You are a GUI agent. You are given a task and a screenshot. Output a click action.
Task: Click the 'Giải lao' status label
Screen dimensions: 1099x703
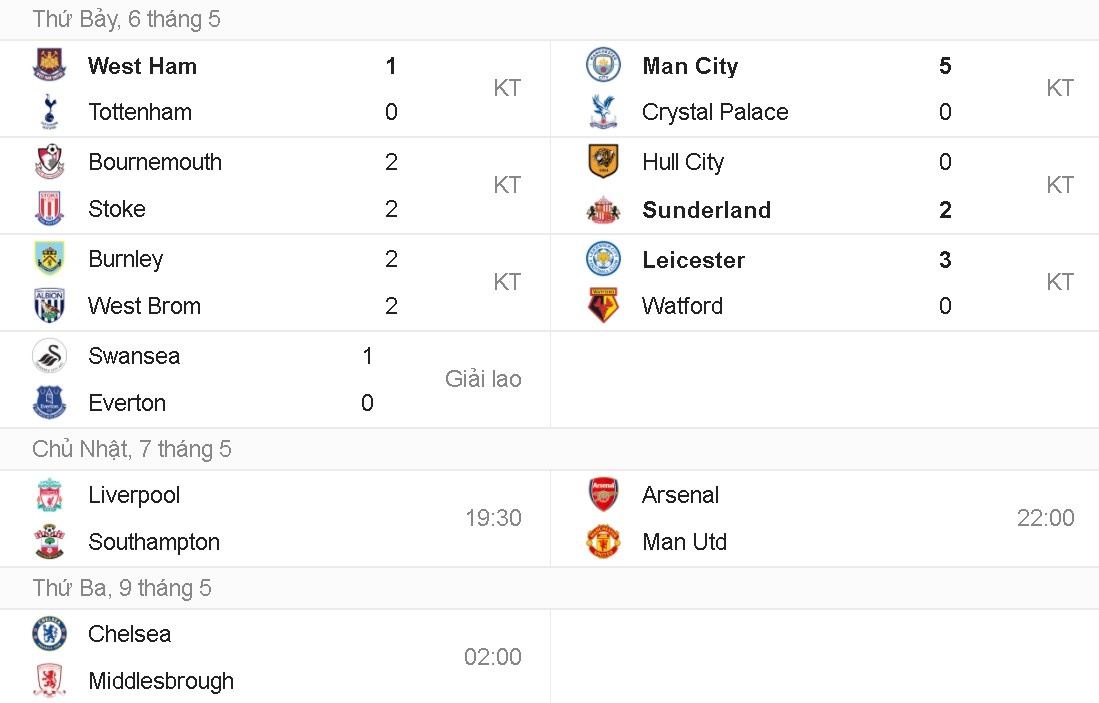click(x=483, y=379)
